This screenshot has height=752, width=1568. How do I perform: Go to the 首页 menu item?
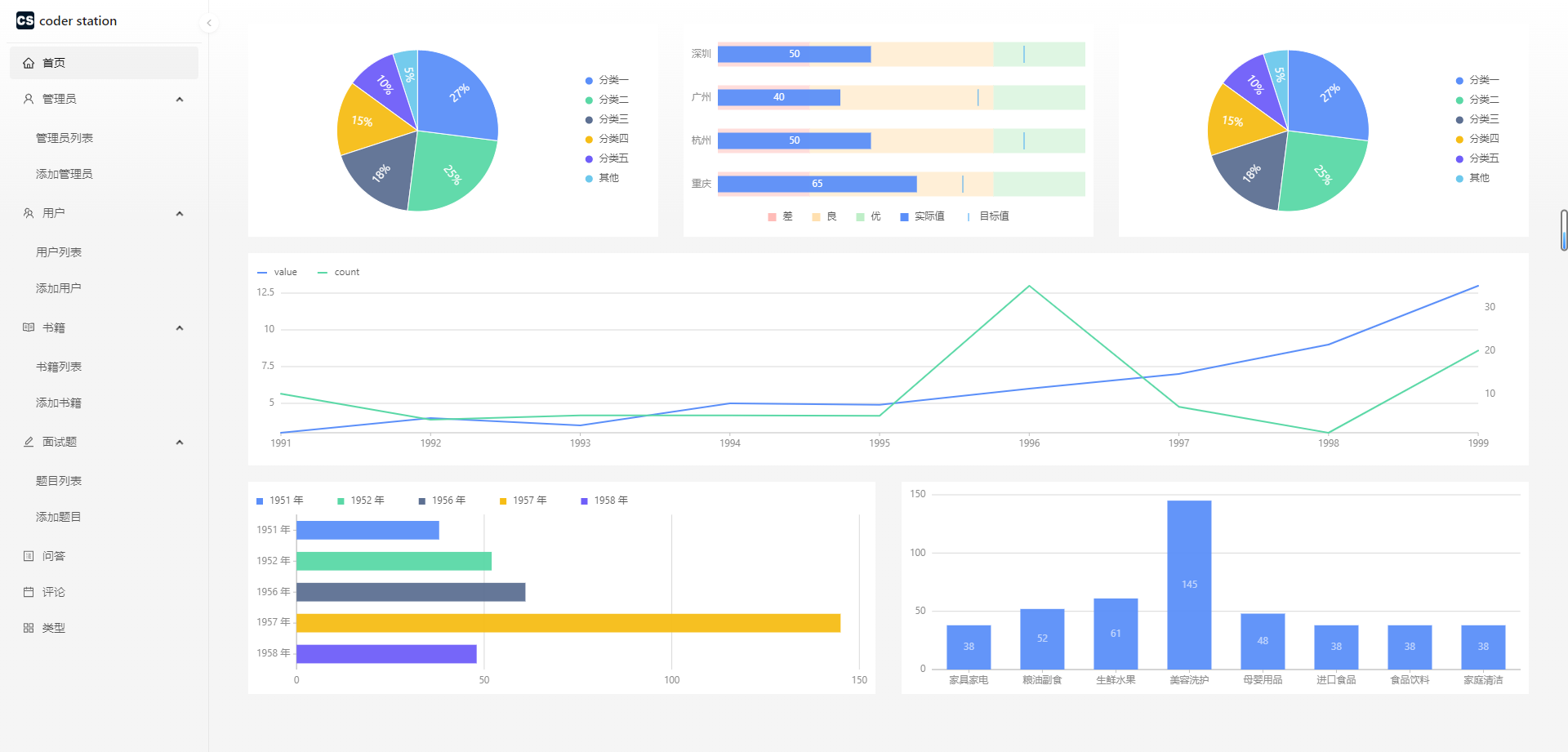point(104,63)
